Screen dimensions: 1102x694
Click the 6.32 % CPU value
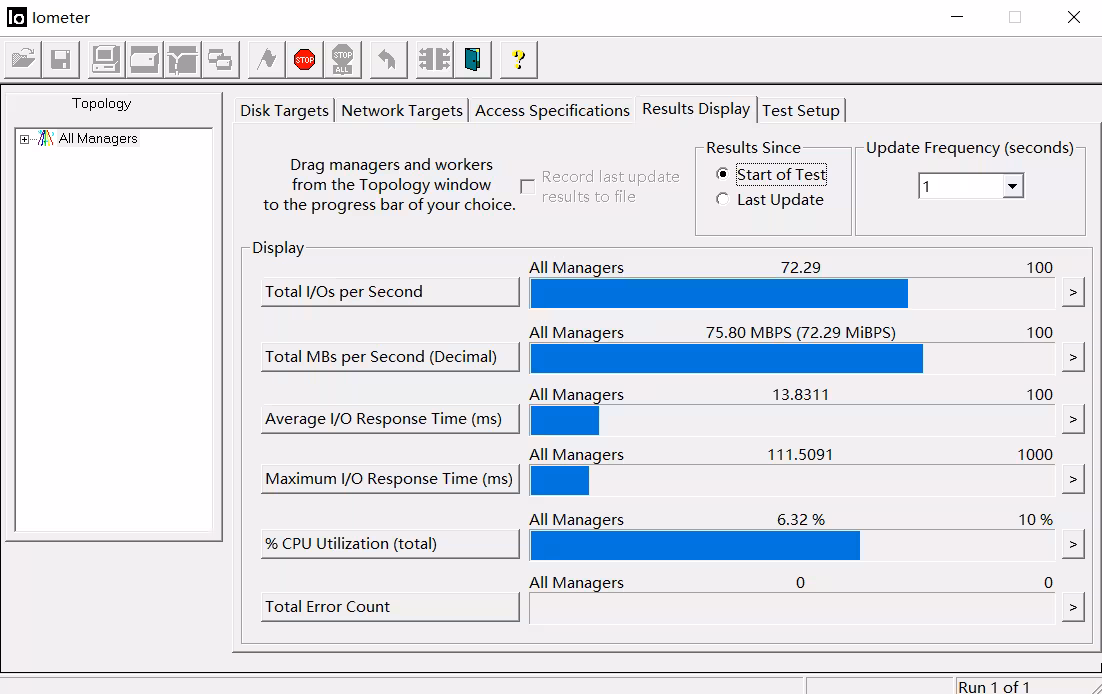pyautogui.click(x=800, y=520)
